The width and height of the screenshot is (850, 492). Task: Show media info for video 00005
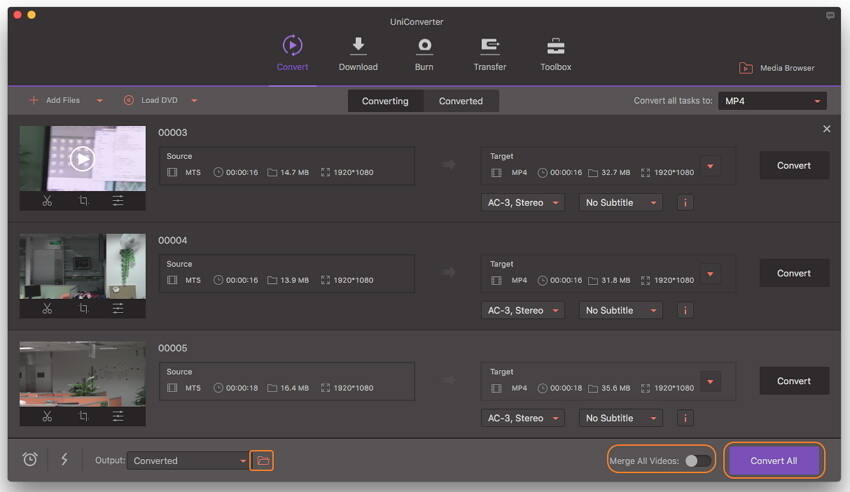(685, 418)
